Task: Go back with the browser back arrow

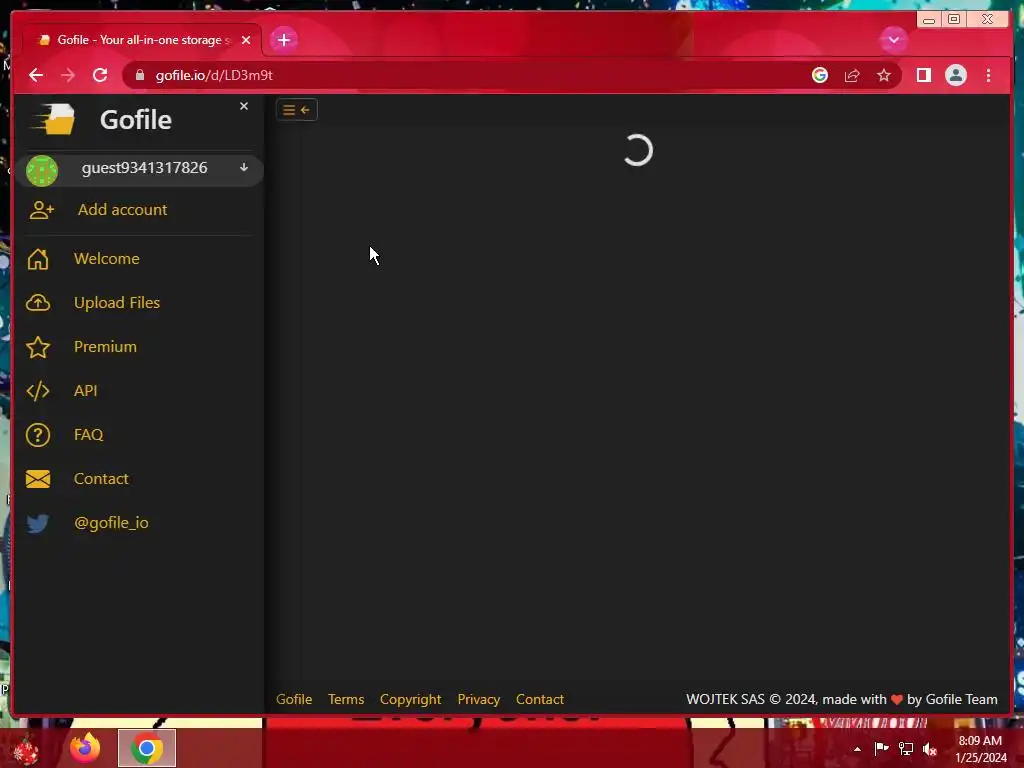Action: click(36, 75)
